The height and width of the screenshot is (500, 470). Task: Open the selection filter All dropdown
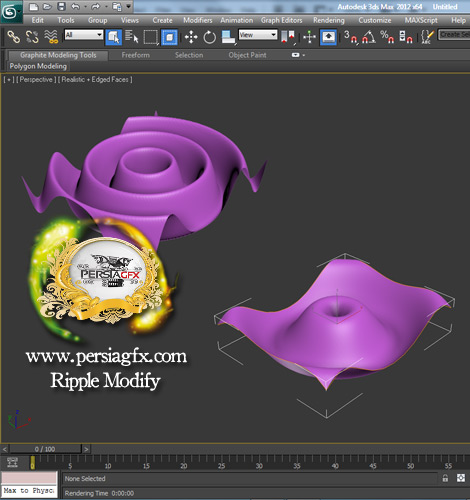84,35
